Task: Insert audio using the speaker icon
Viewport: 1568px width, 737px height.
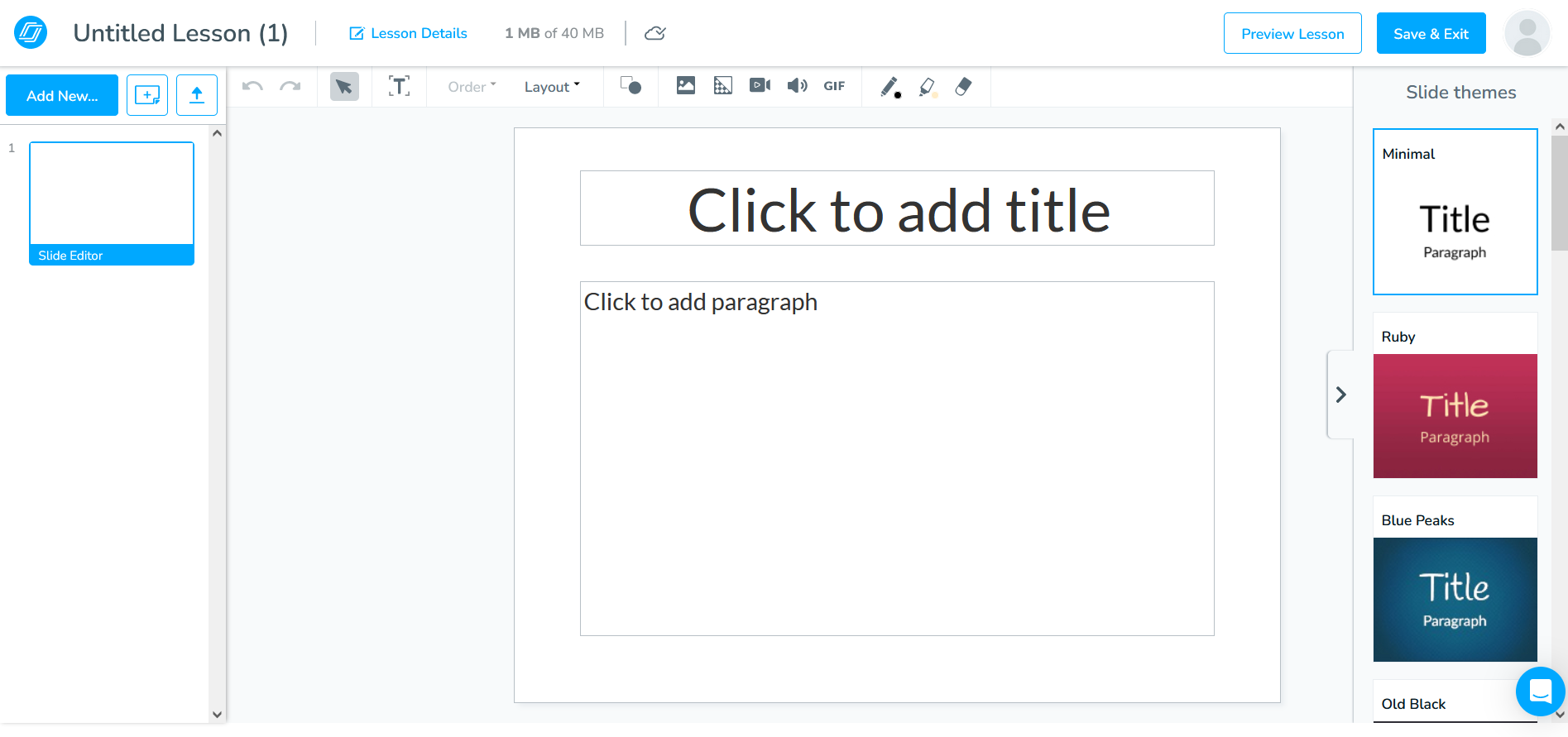Action: (797, 86)
